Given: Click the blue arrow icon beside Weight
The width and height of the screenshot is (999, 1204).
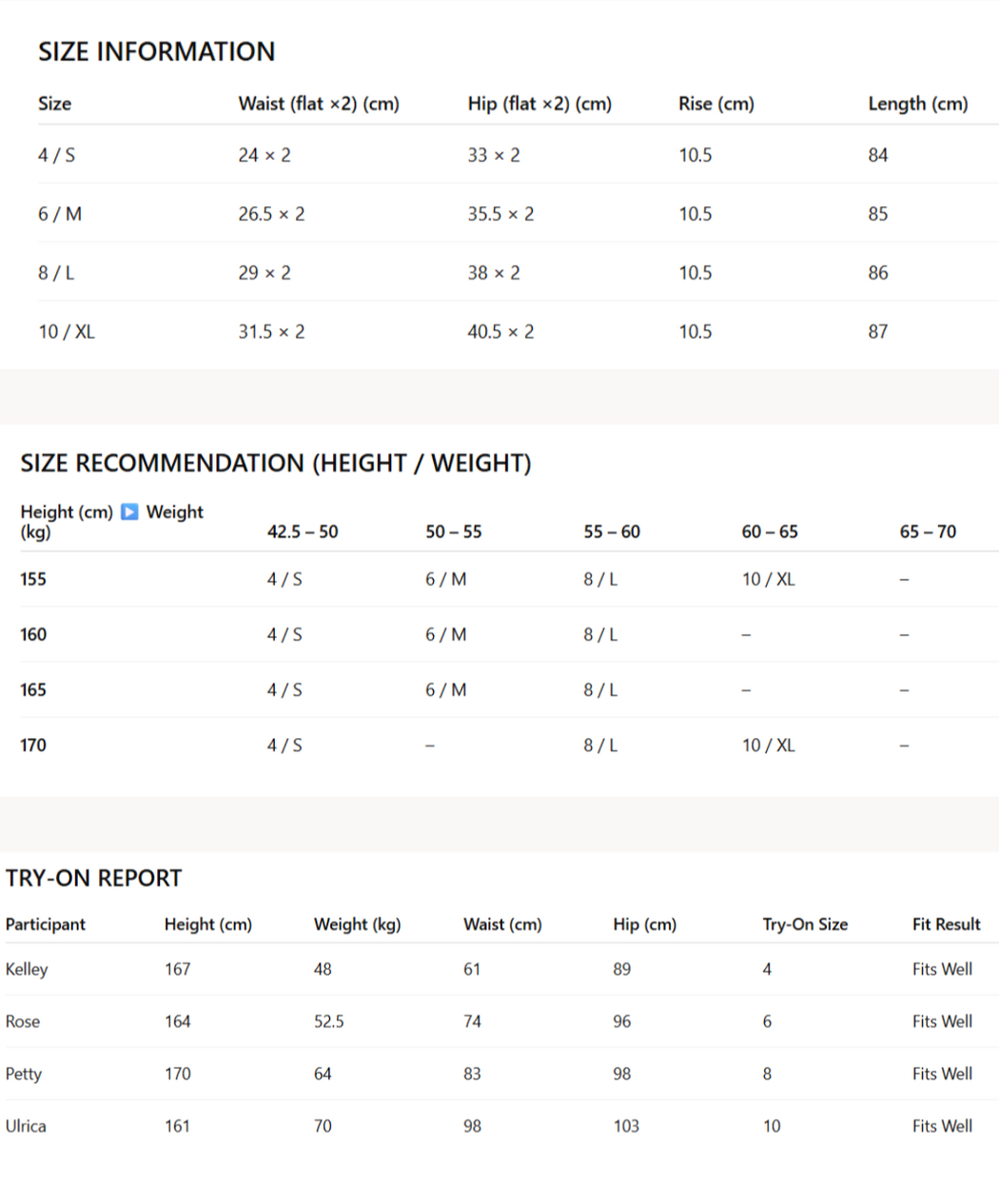Looking at the screenshot, I should tap(130, 512).
